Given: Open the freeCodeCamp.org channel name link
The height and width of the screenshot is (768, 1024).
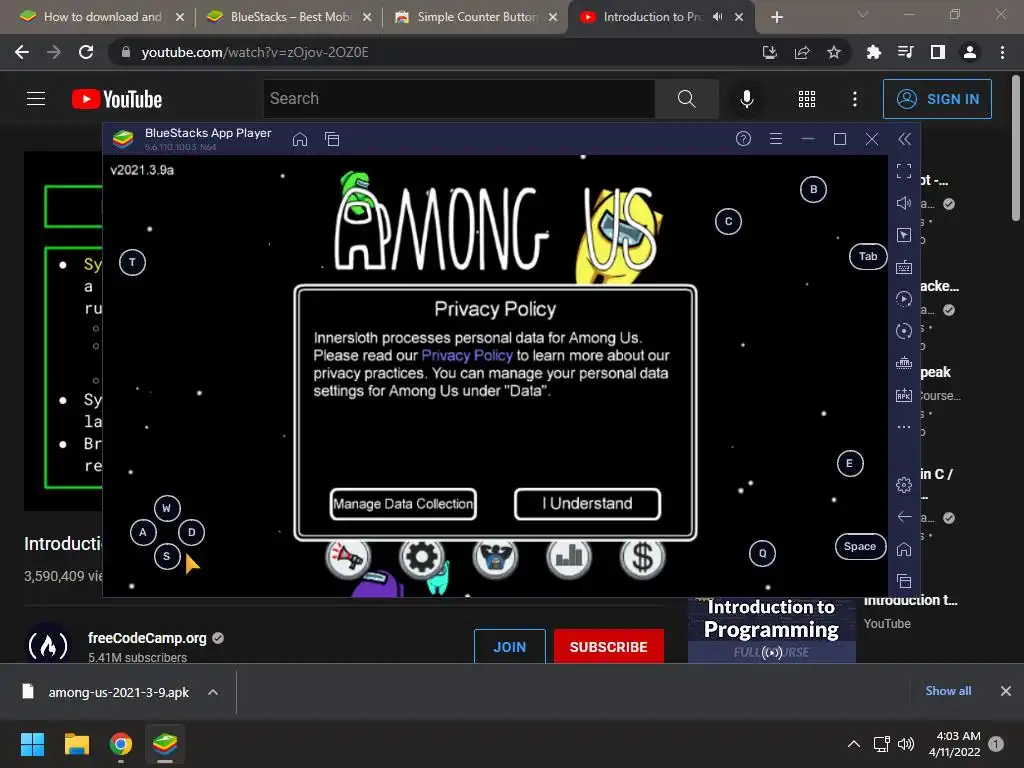Looking at the screenshot, I should [x=147, y=638].
